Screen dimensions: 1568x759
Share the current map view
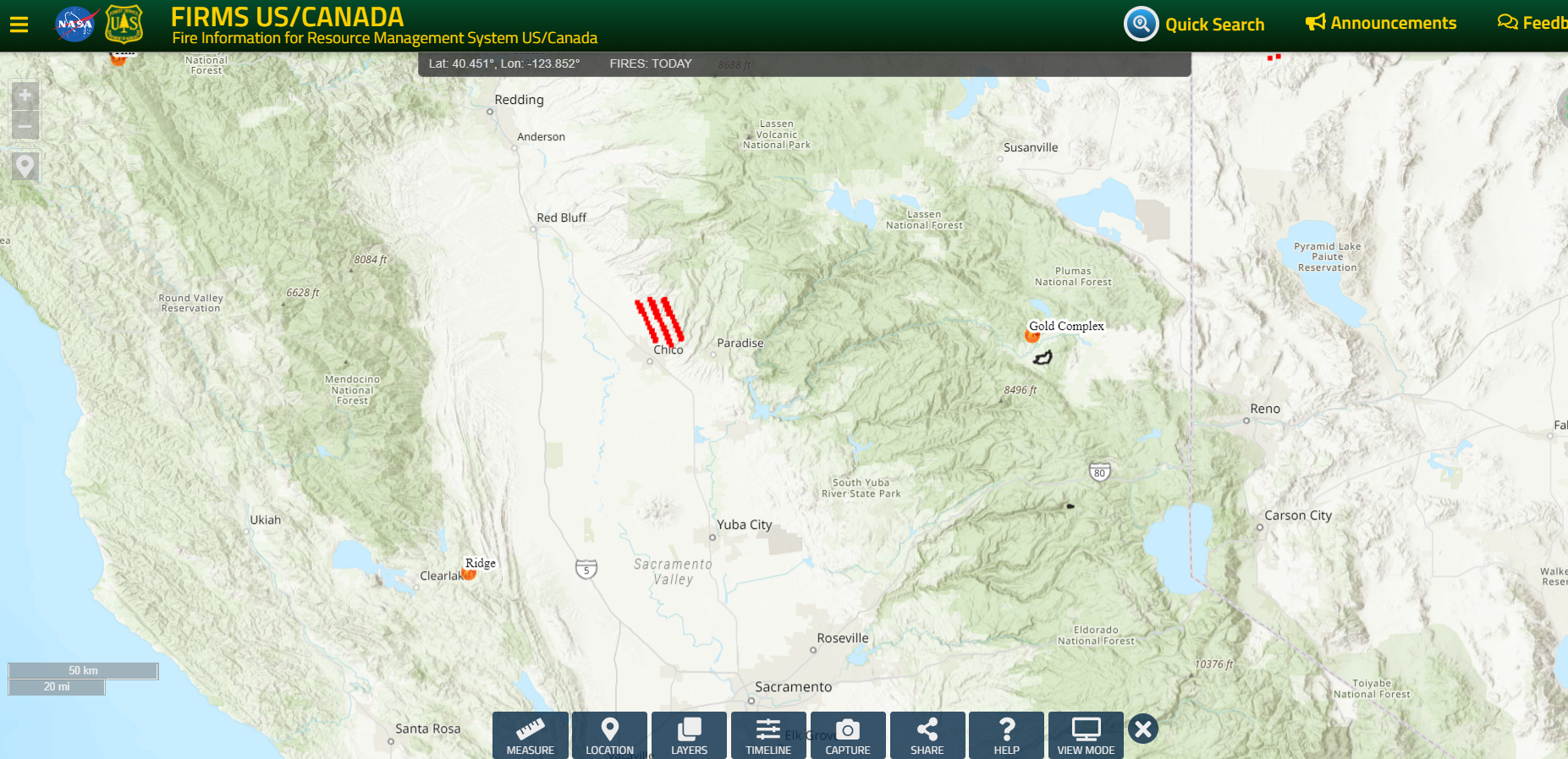point(927,735)
